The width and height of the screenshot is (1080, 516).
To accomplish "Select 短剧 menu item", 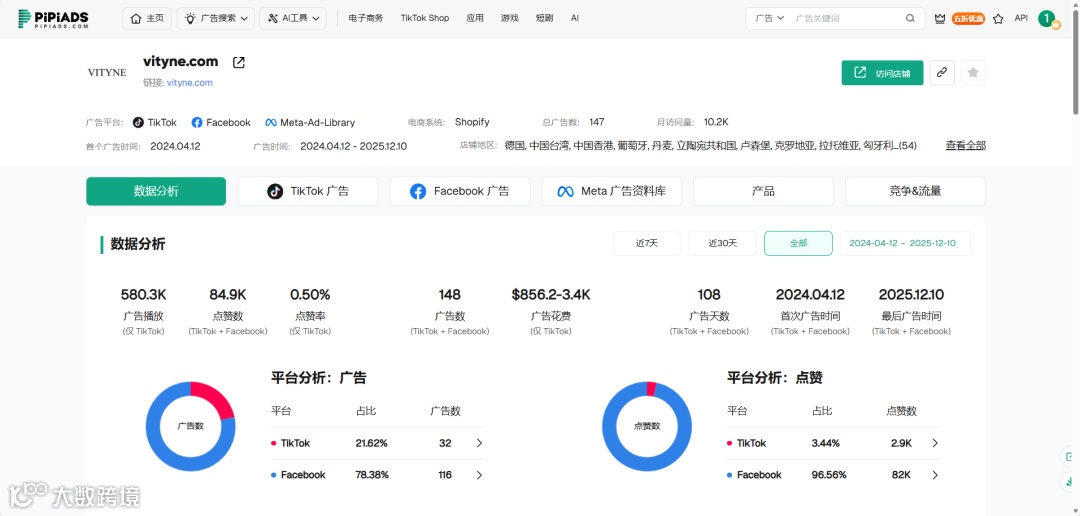I will [x=544, y=19].
